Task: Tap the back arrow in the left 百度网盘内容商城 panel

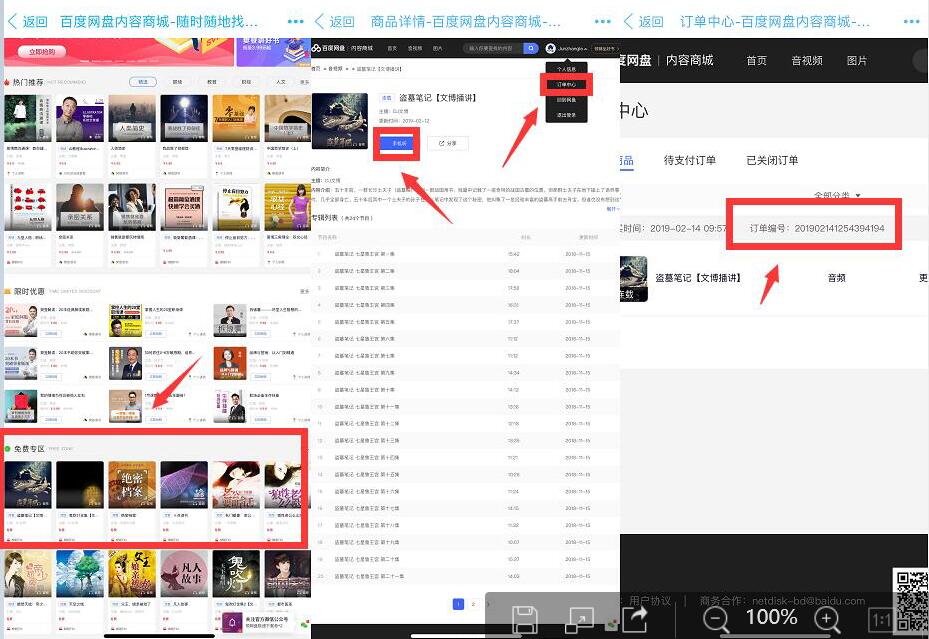Action: [12, 21]
